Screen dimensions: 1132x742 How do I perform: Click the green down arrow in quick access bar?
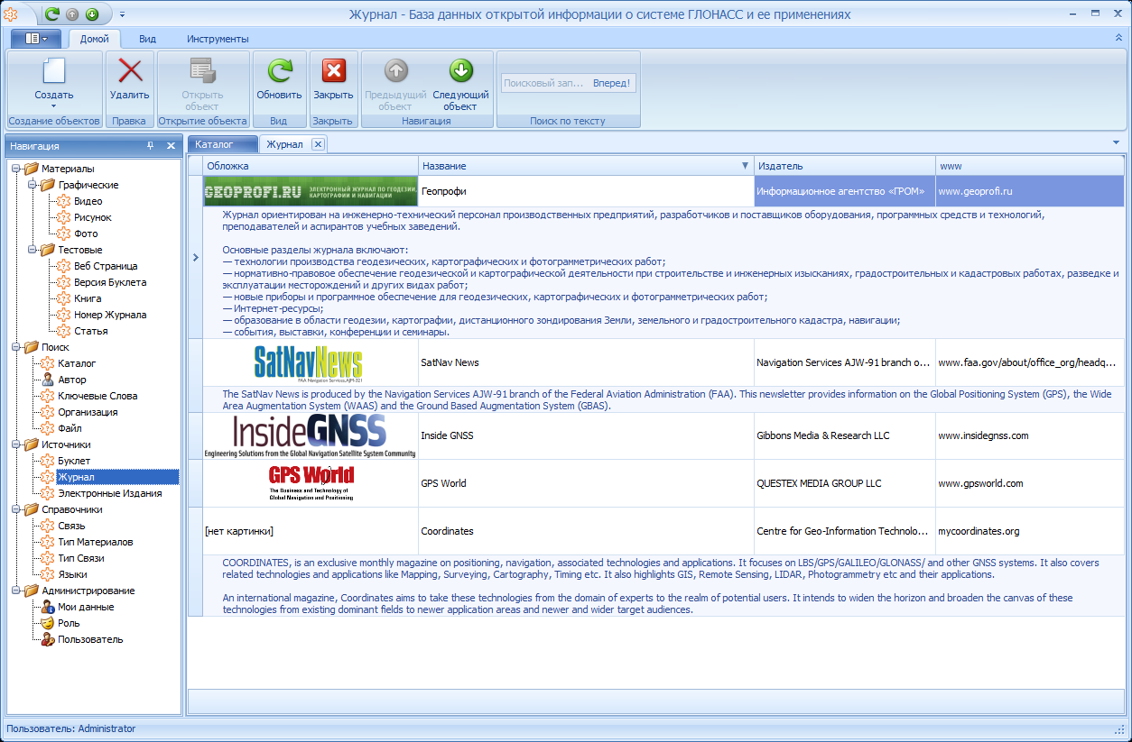[92, 14]
